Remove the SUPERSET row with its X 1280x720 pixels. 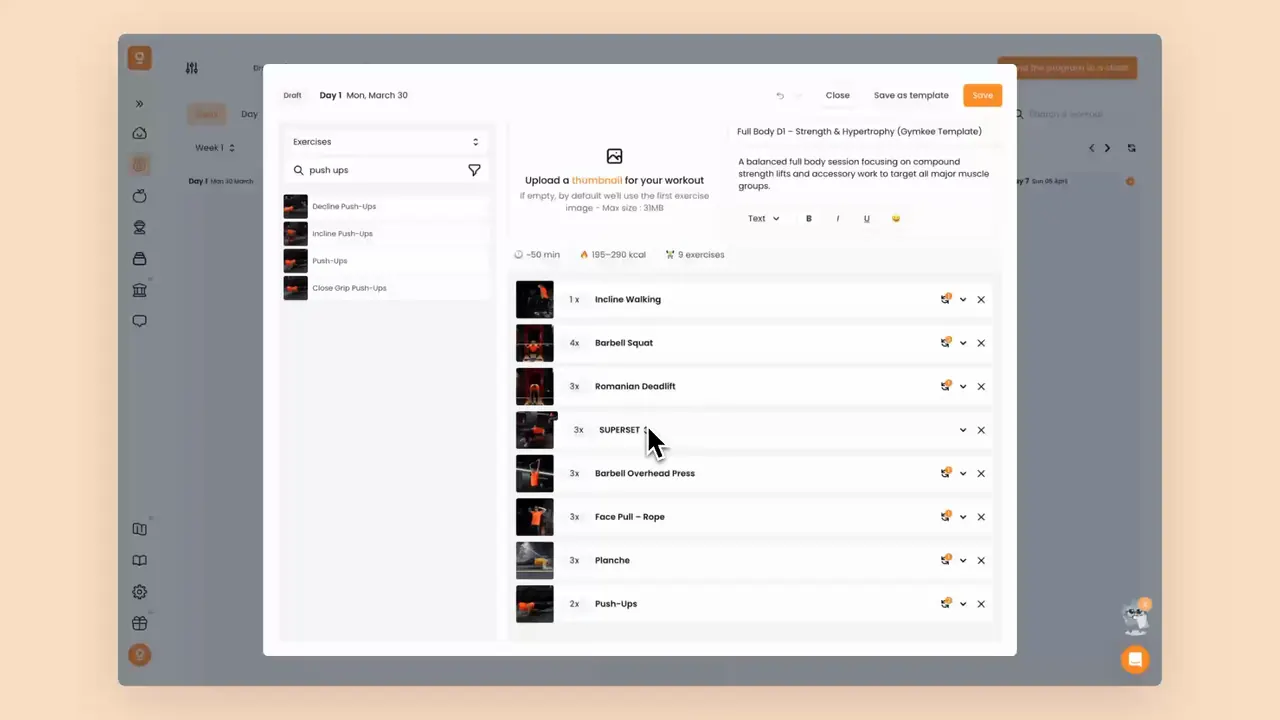click(981, 430)
